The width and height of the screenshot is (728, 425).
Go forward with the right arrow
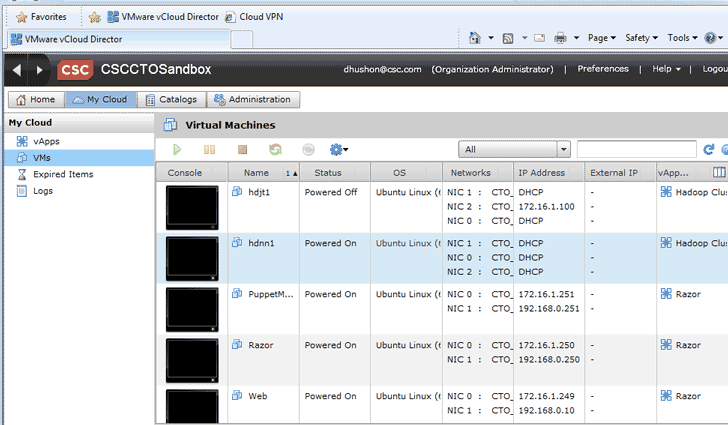pos(39,70)
